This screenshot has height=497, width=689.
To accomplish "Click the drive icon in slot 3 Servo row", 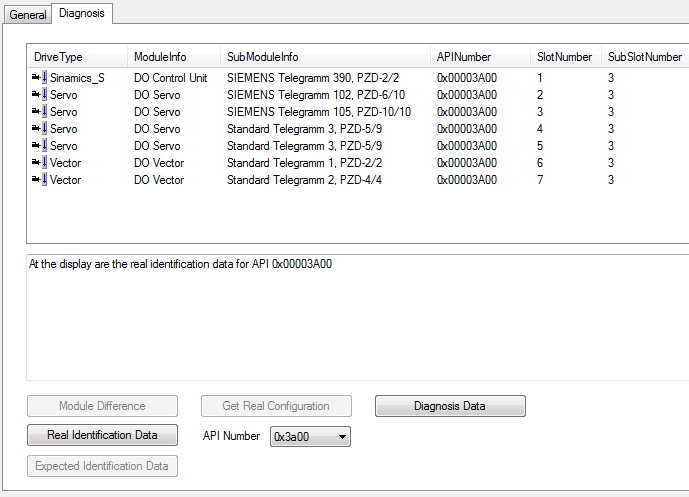I will tap(40, 112).
